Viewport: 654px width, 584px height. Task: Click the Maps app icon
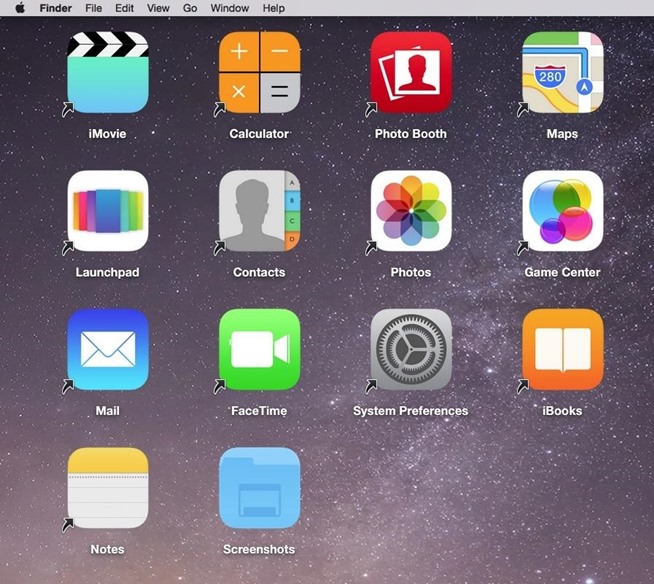point(562,73)
